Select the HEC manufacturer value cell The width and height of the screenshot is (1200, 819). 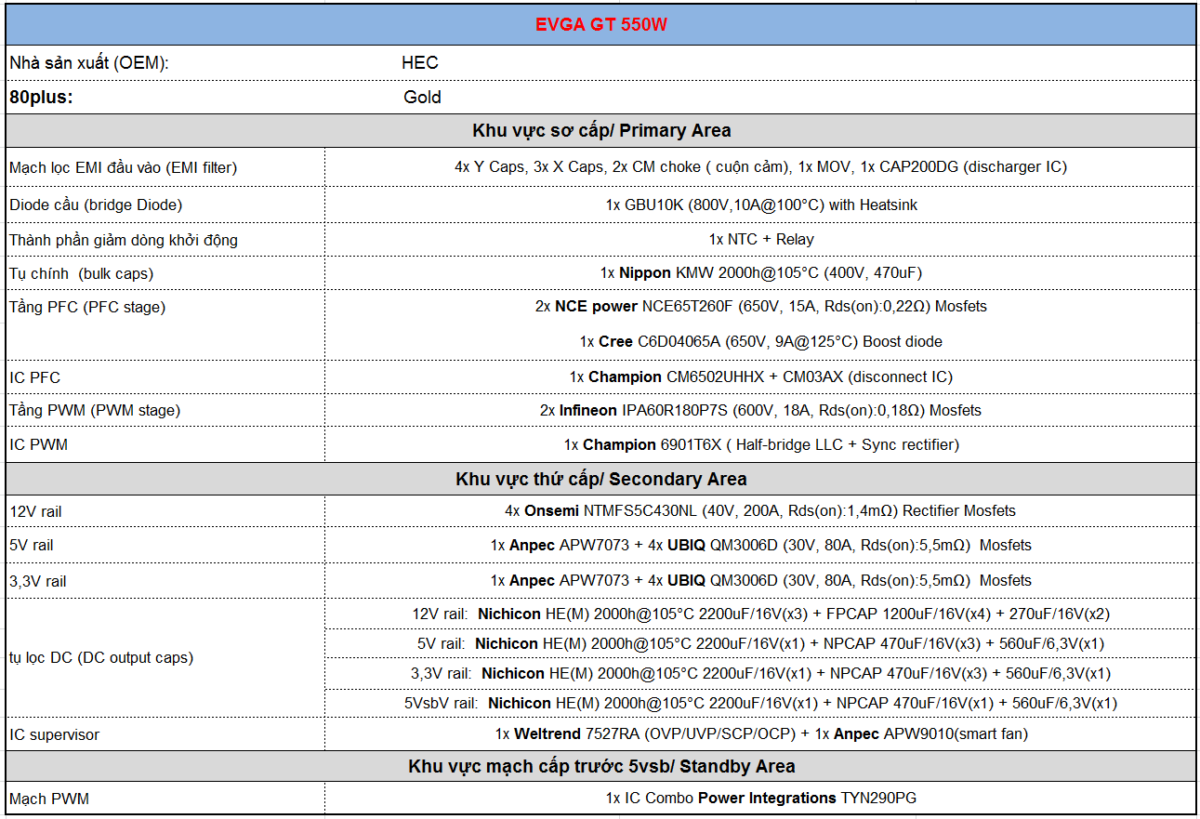tap(420, 63)
